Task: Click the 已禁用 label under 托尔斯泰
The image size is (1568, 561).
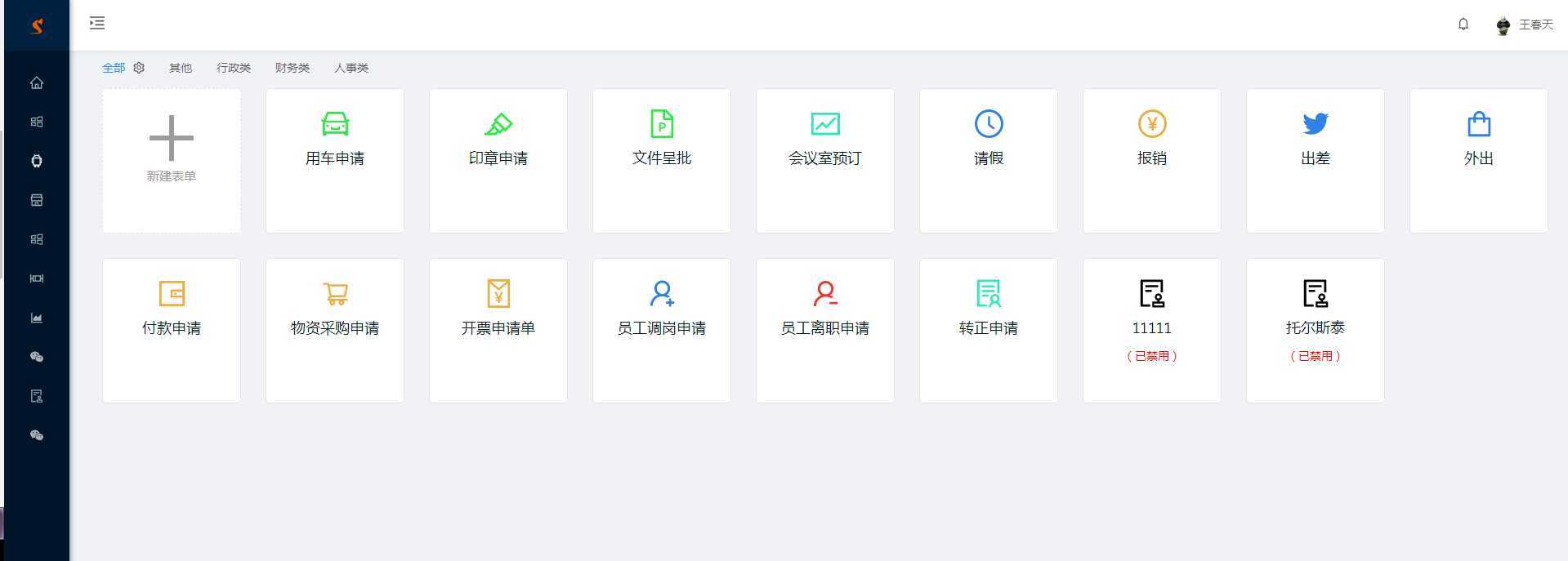Action: (1316, 356)
